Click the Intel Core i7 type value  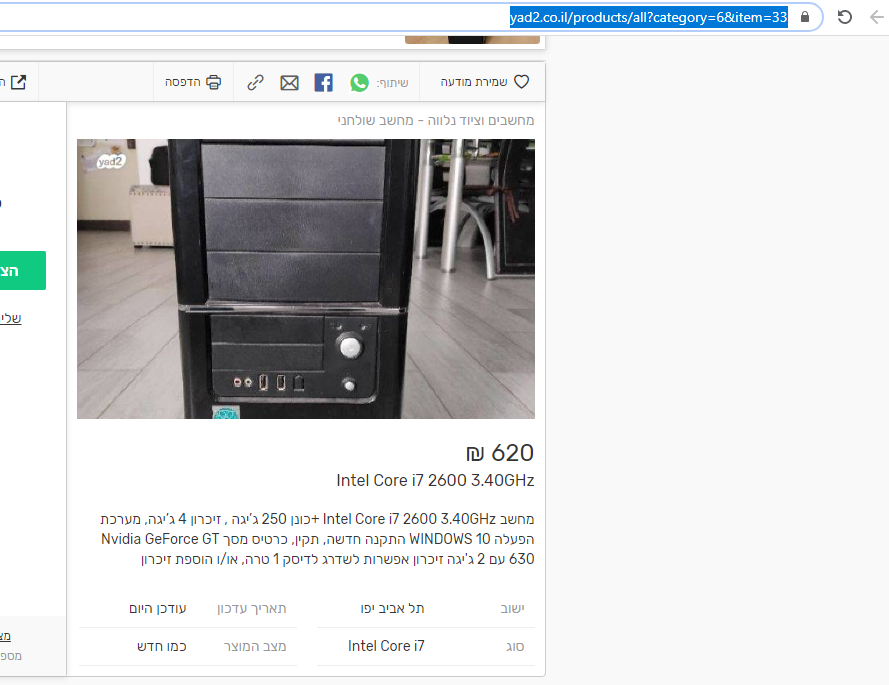coord(386,646)
